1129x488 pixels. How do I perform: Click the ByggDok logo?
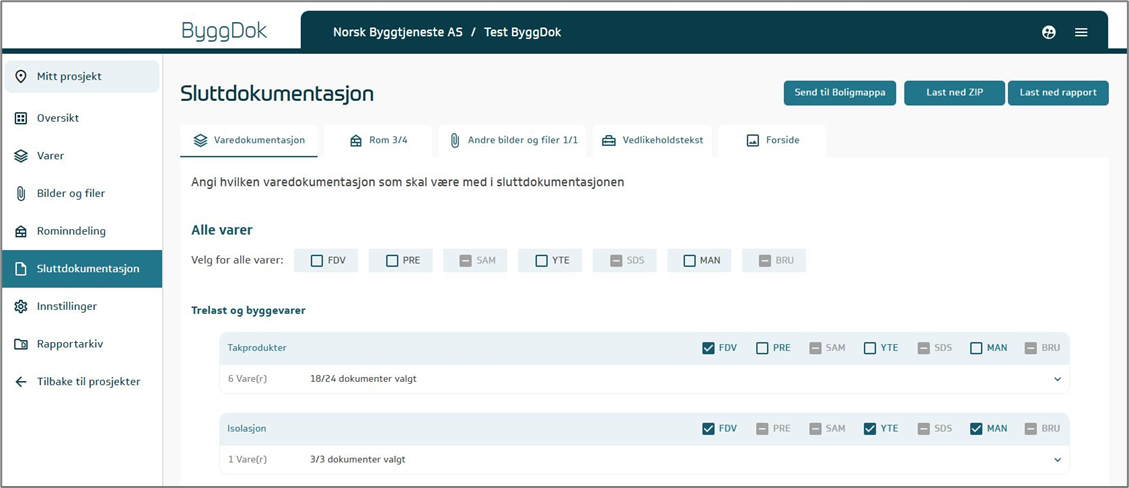(224, 31)
